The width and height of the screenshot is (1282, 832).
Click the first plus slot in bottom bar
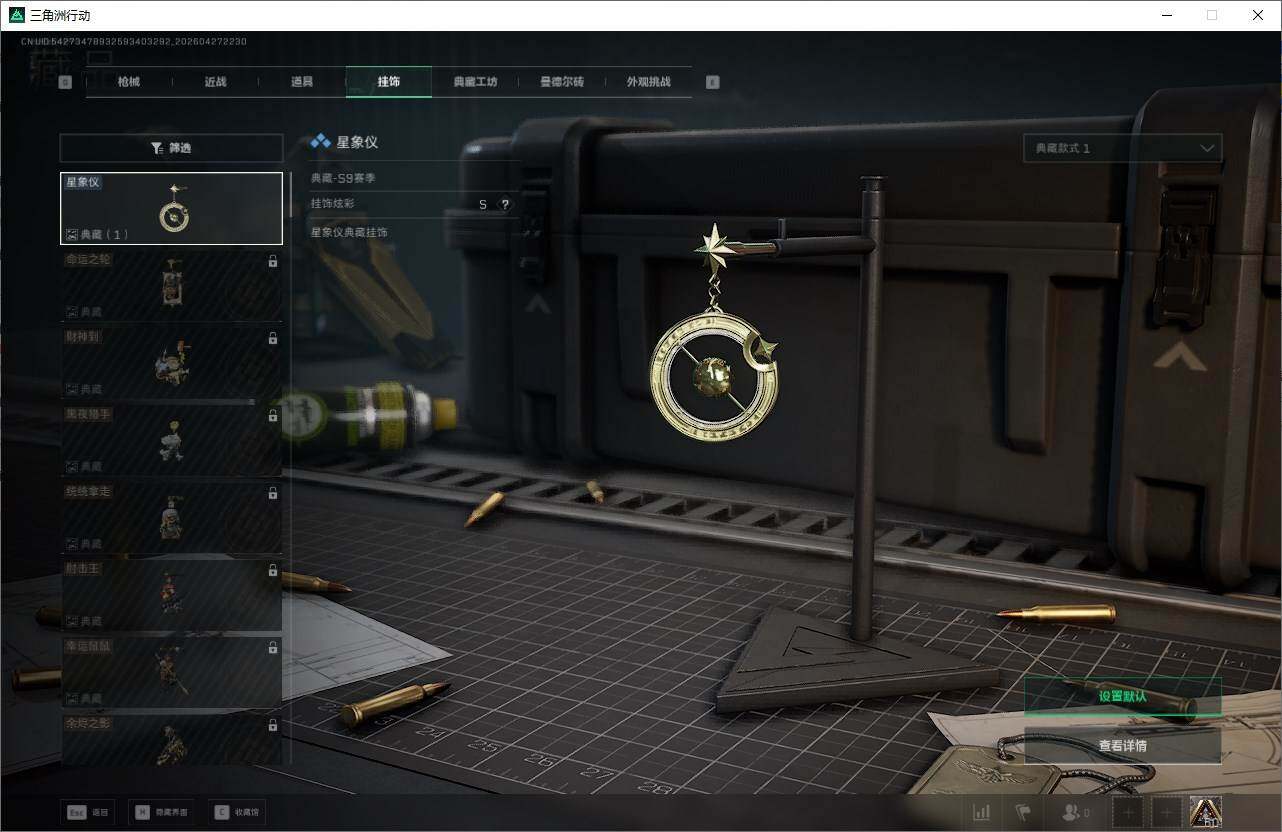coord(1129,812)
